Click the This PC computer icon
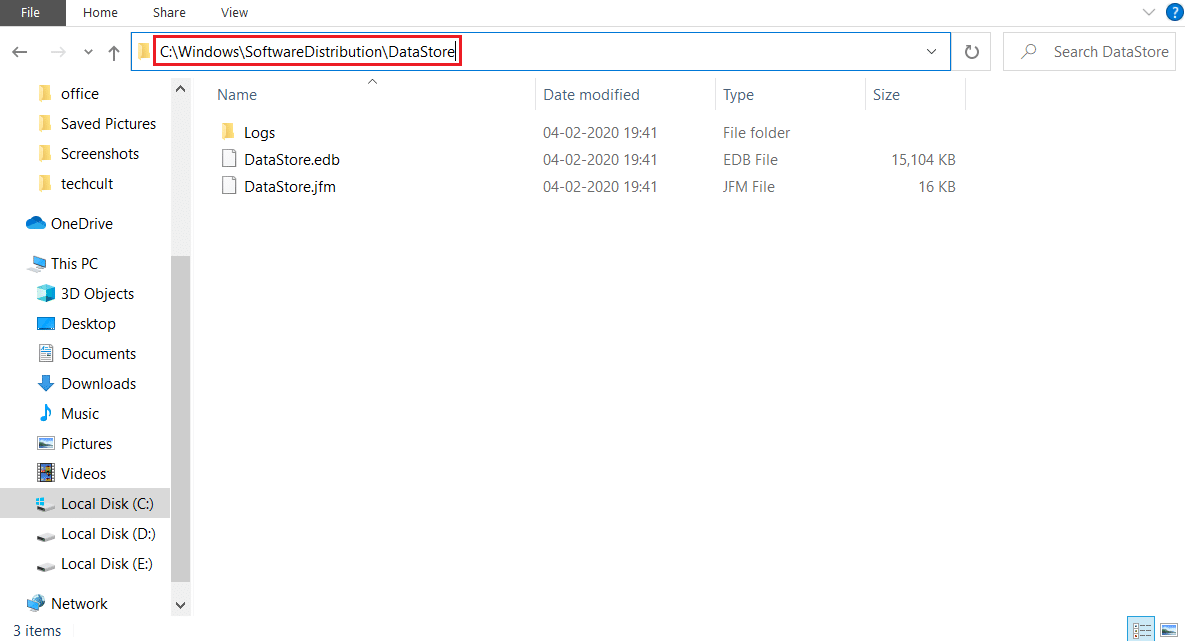The image size is (1185, 641). click(37, 264)
